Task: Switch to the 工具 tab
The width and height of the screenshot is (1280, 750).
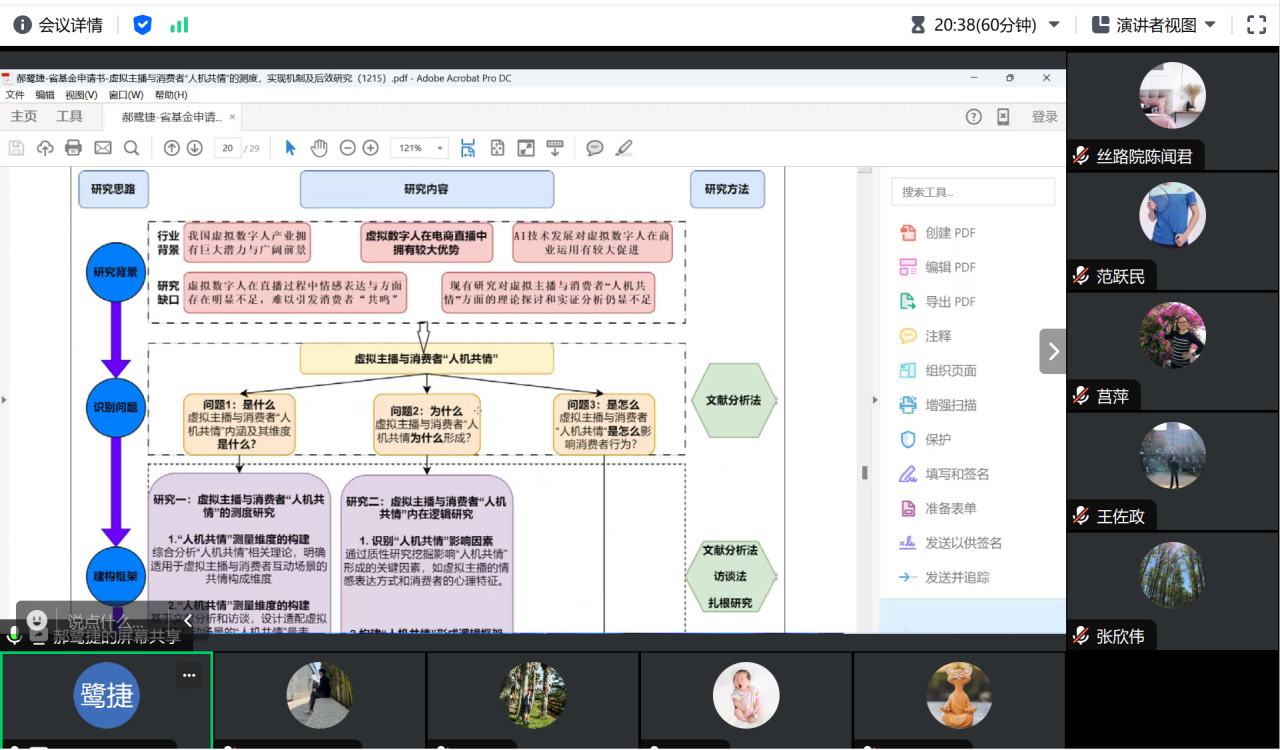Action: (x=69, y=116)
